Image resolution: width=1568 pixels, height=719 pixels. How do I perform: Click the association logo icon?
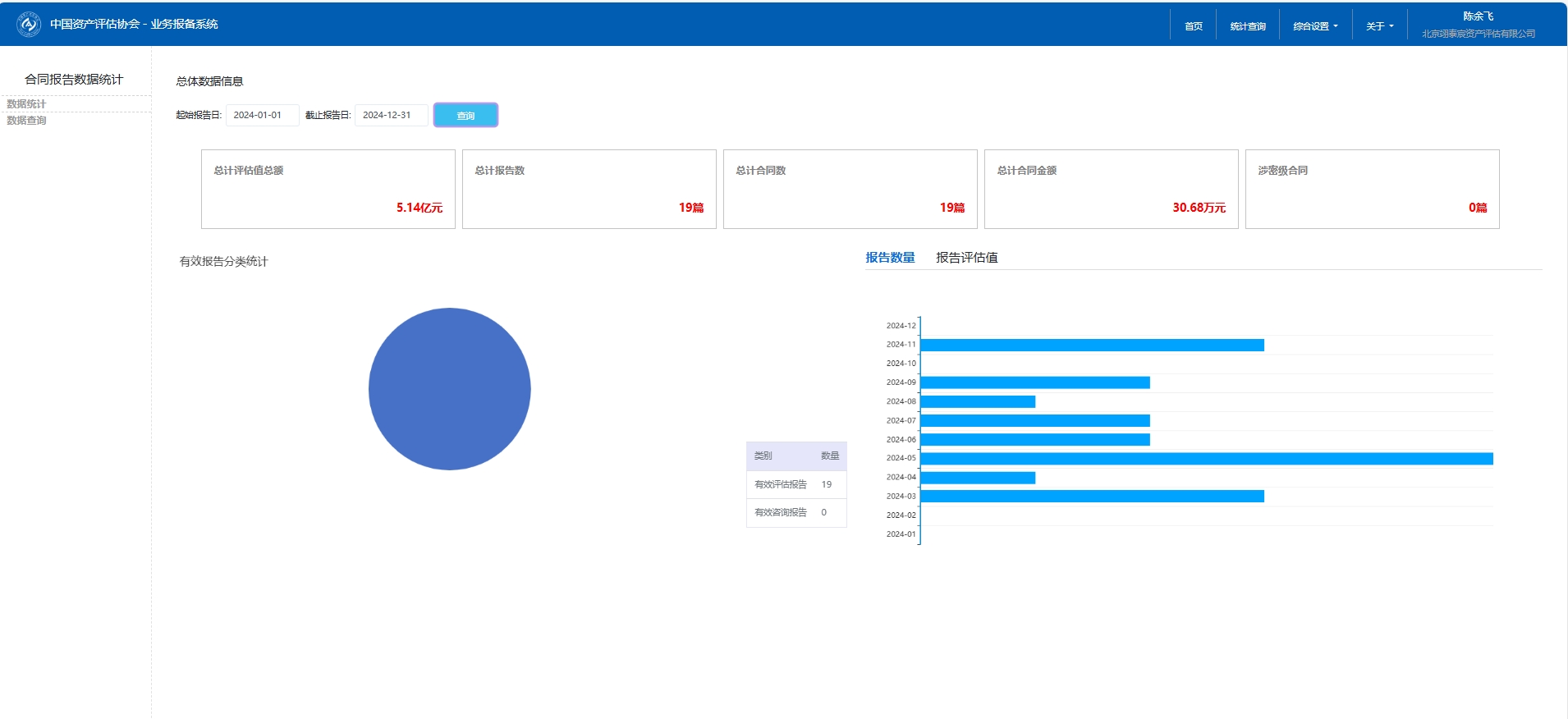pyautogui.click(x=29, y=25)
